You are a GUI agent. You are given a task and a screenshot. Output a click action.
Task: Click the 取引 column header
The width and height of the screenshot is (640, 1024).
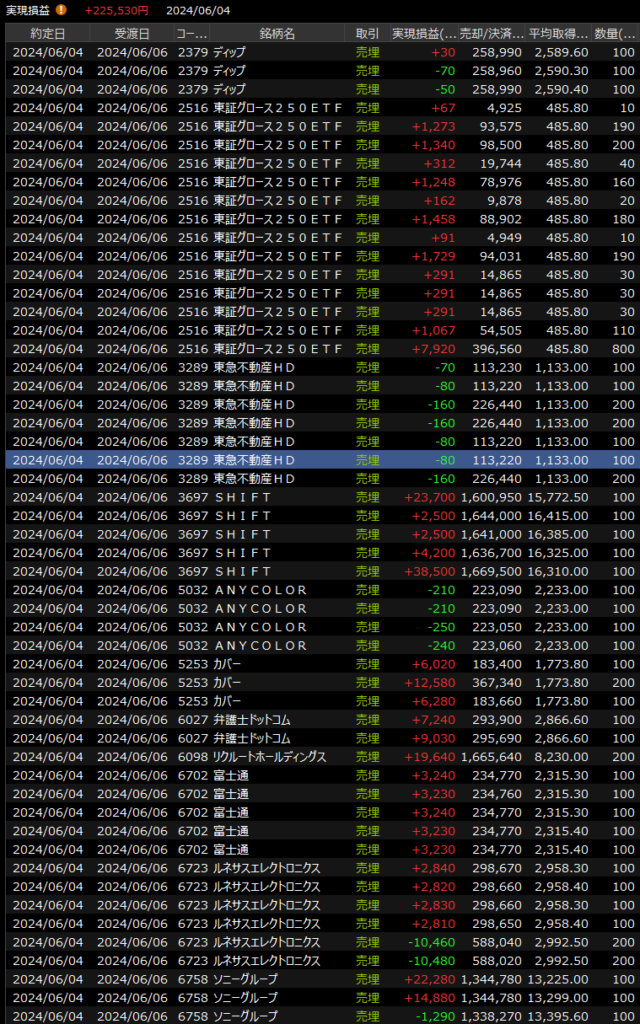[x=367, y=33]
